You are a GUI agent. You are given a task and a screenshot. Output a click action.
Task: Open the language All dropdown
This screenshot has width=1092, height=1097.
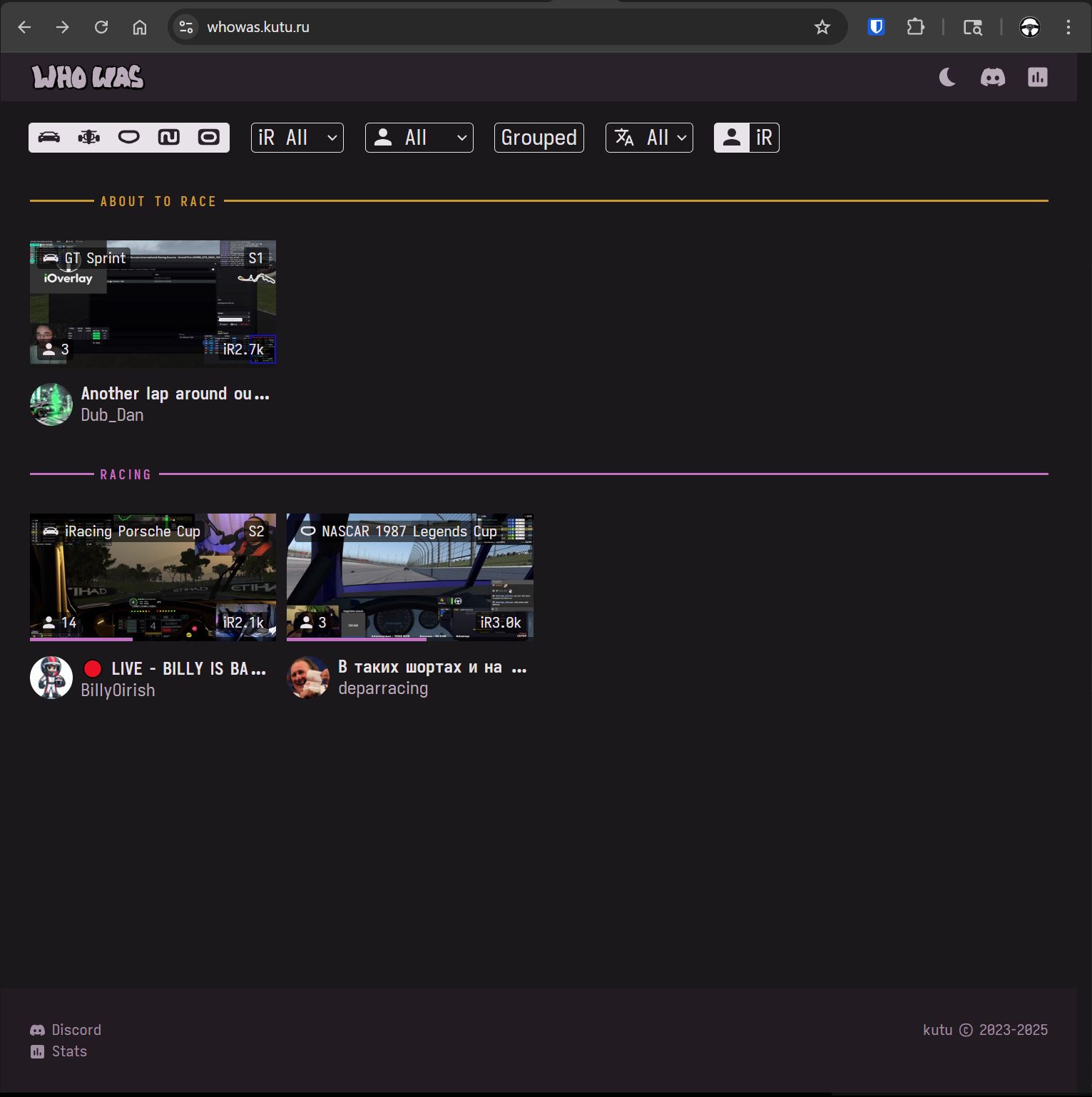[x=649, y=138]
